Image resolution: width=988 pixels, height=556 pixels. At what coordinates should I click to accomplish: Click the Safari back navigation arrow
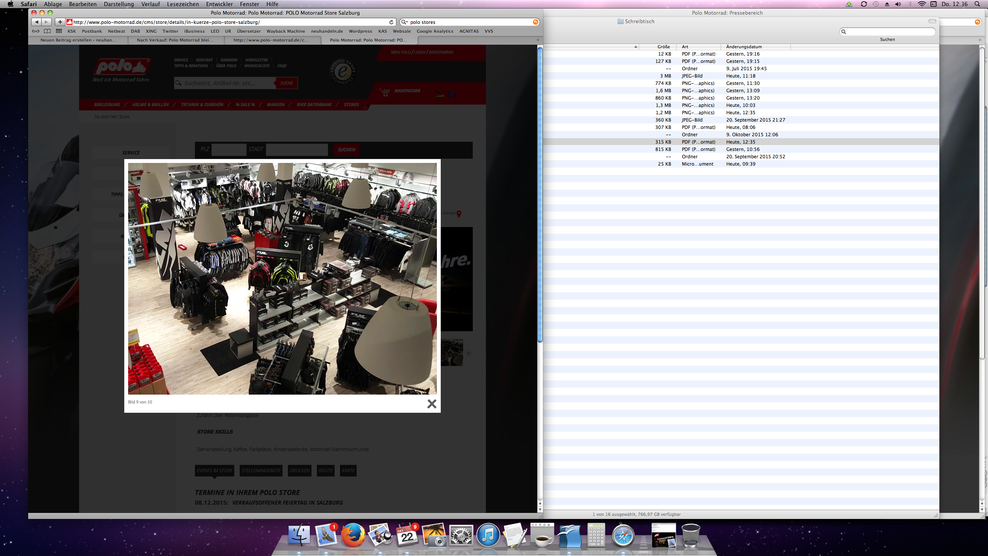tap(36, 22)
